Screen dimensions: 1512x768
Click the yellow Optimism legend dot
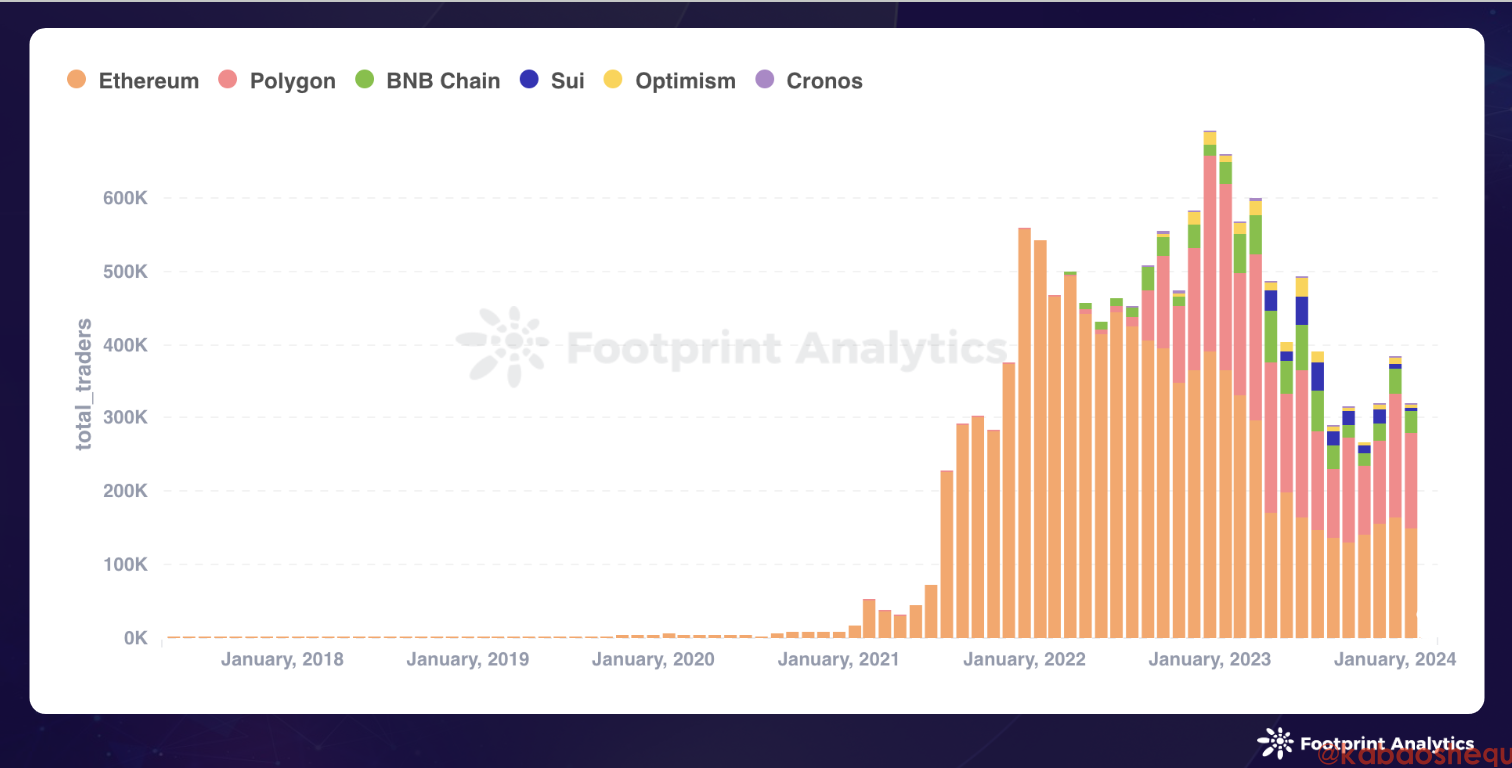point(613,80)
